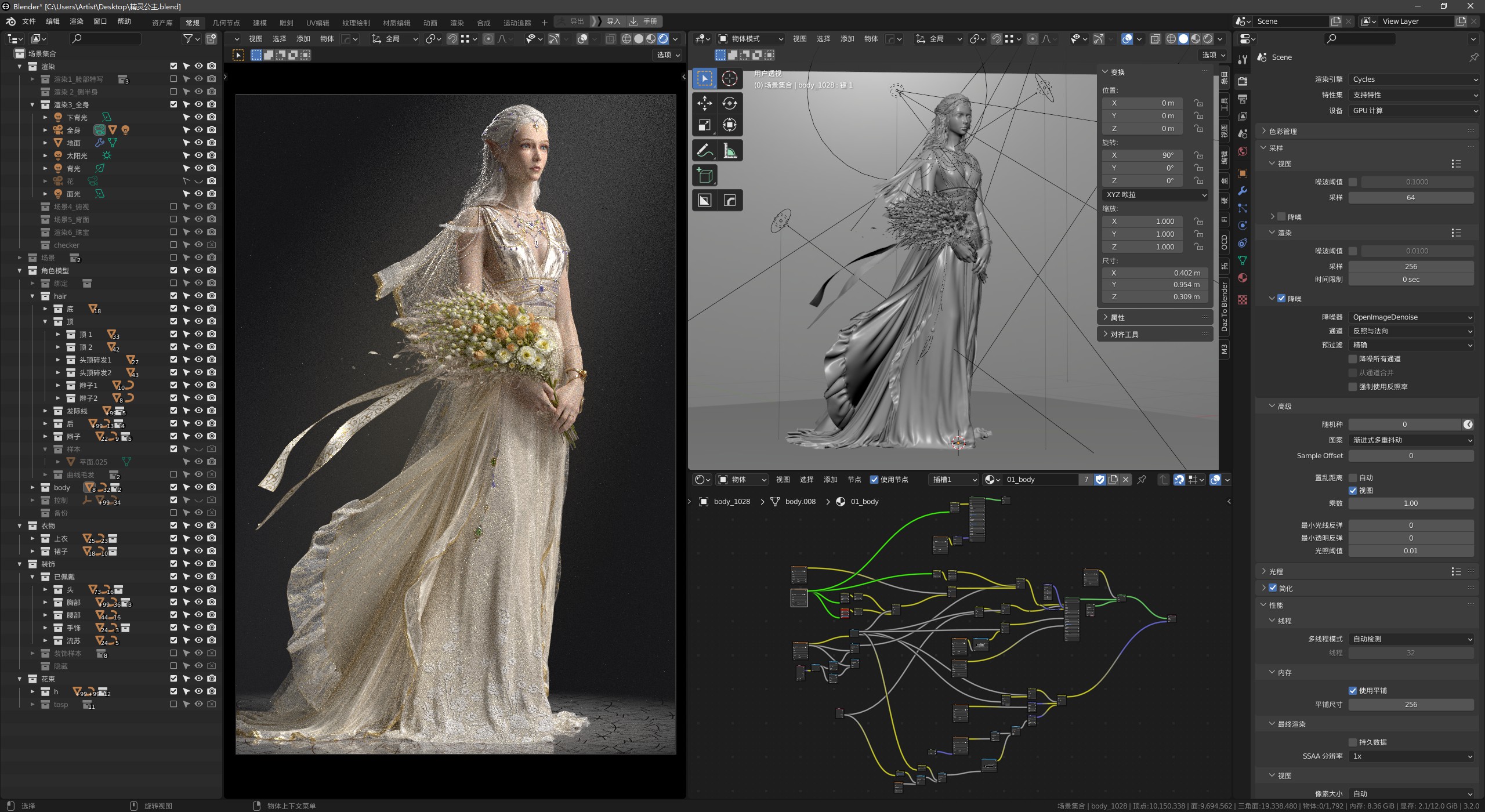Image resolution: width=1485 pixels, height=812 pixels.
Task: Enable the 降噪所有通道 checkbox
Action: 1353,359
